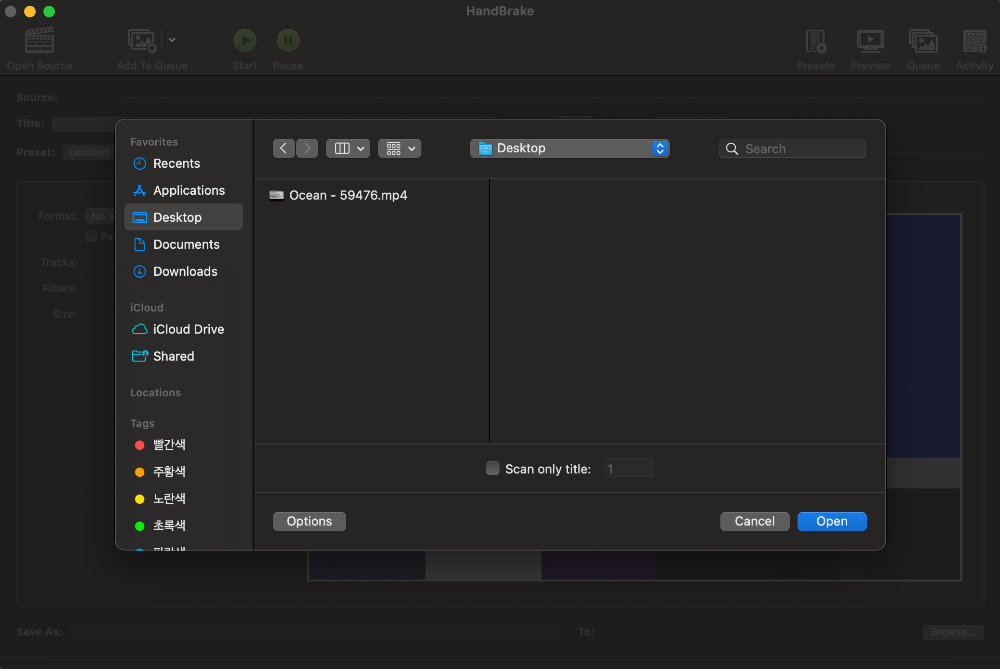Screen dimensions: 1000x669
Task: Select Recents in the sidebar
Action: pos(184,163)
